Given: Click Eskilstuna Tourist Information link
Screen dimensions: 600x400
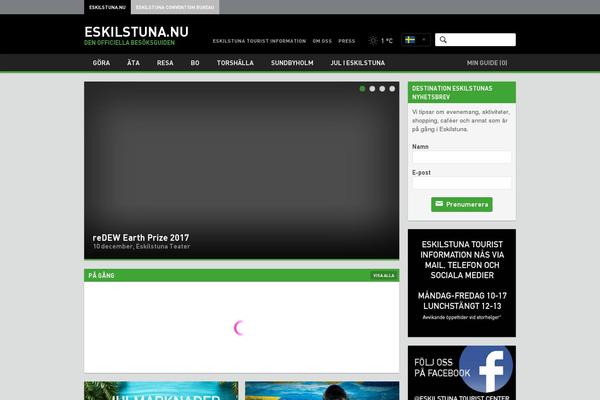Looking at the screenshot, I should click(259, 41).
